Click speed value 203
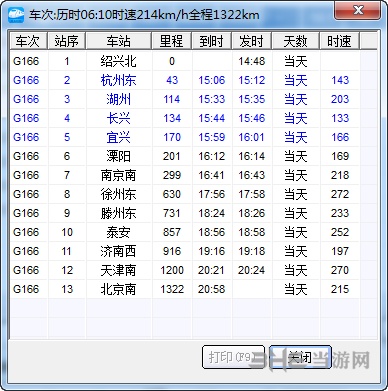 [340, 99]
